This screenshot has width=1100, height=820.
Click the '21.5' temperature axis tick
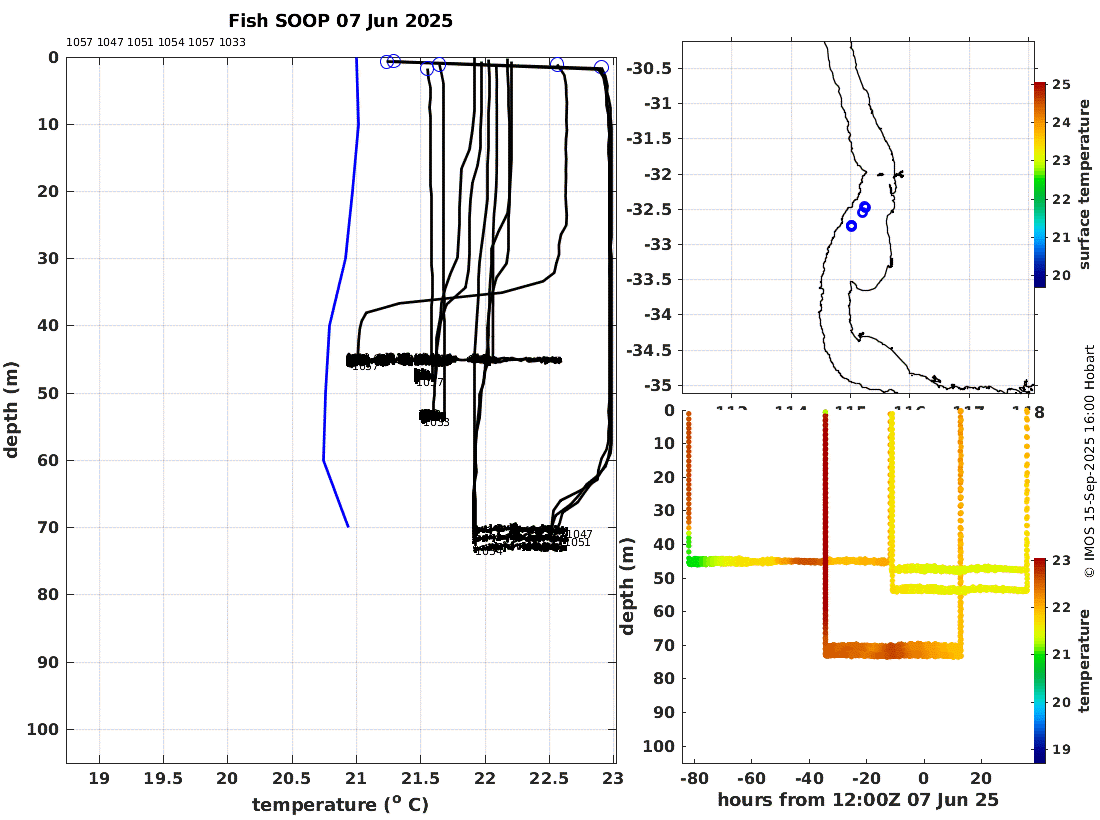click(x=420, y=779)
